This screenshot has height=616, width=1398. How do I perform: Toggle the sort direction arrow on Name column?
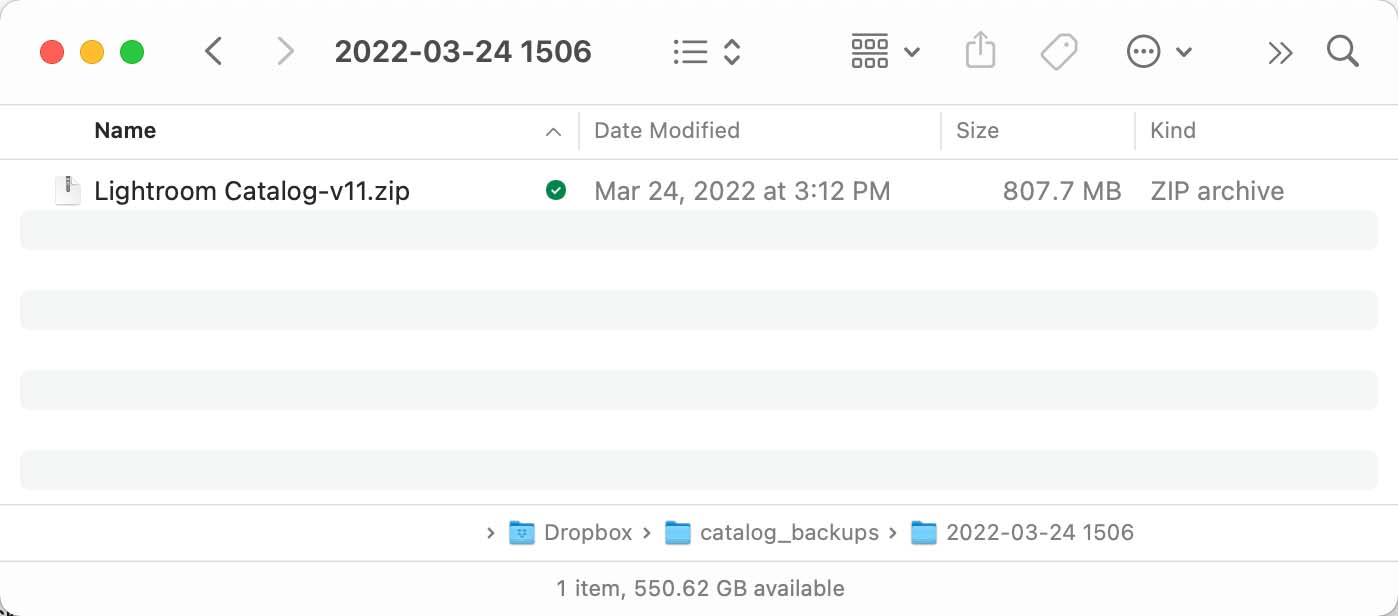tap(553, 130)
